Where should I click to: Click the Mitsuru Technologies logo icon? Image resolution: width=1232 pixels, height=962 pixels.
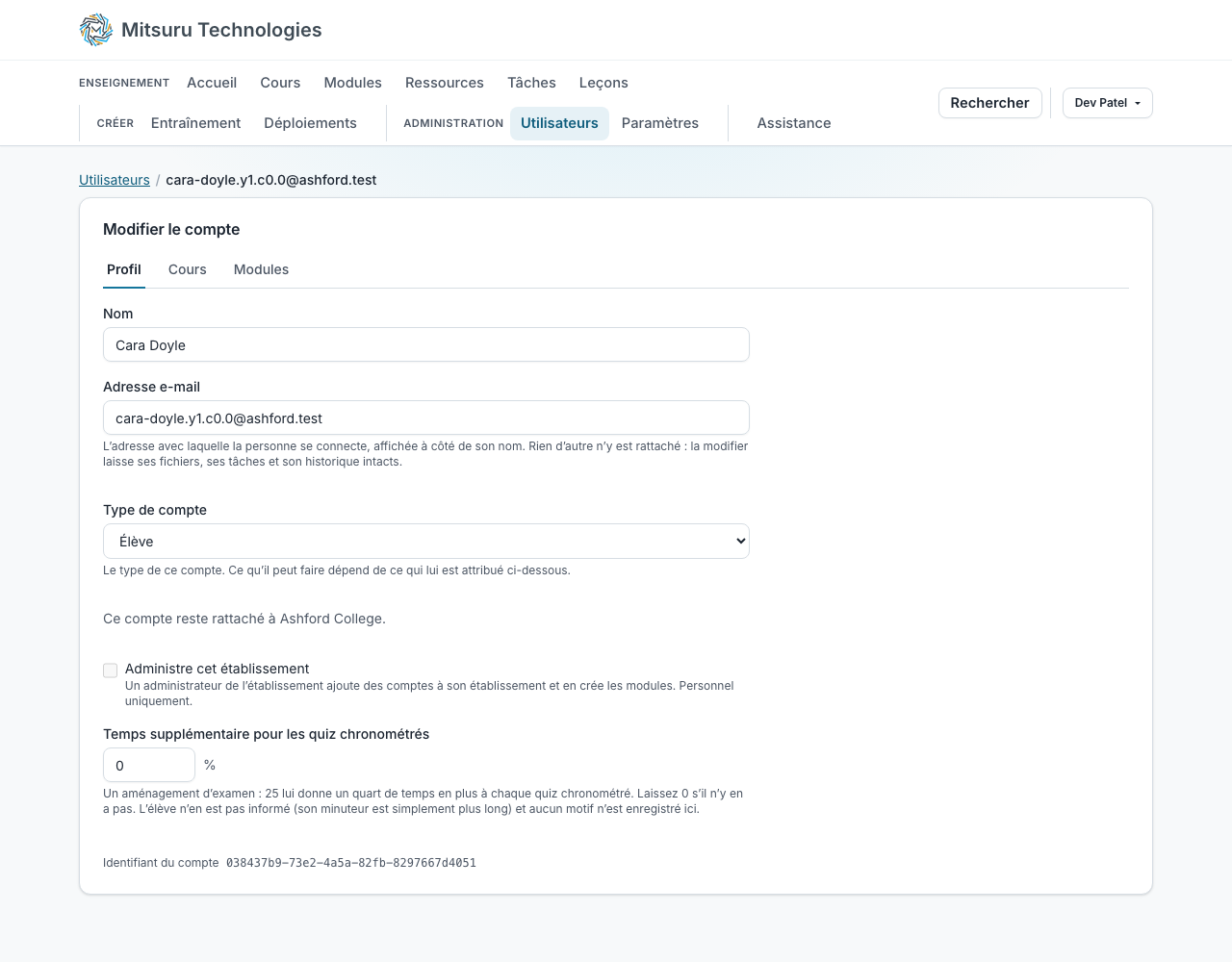[x=96, y=30]
